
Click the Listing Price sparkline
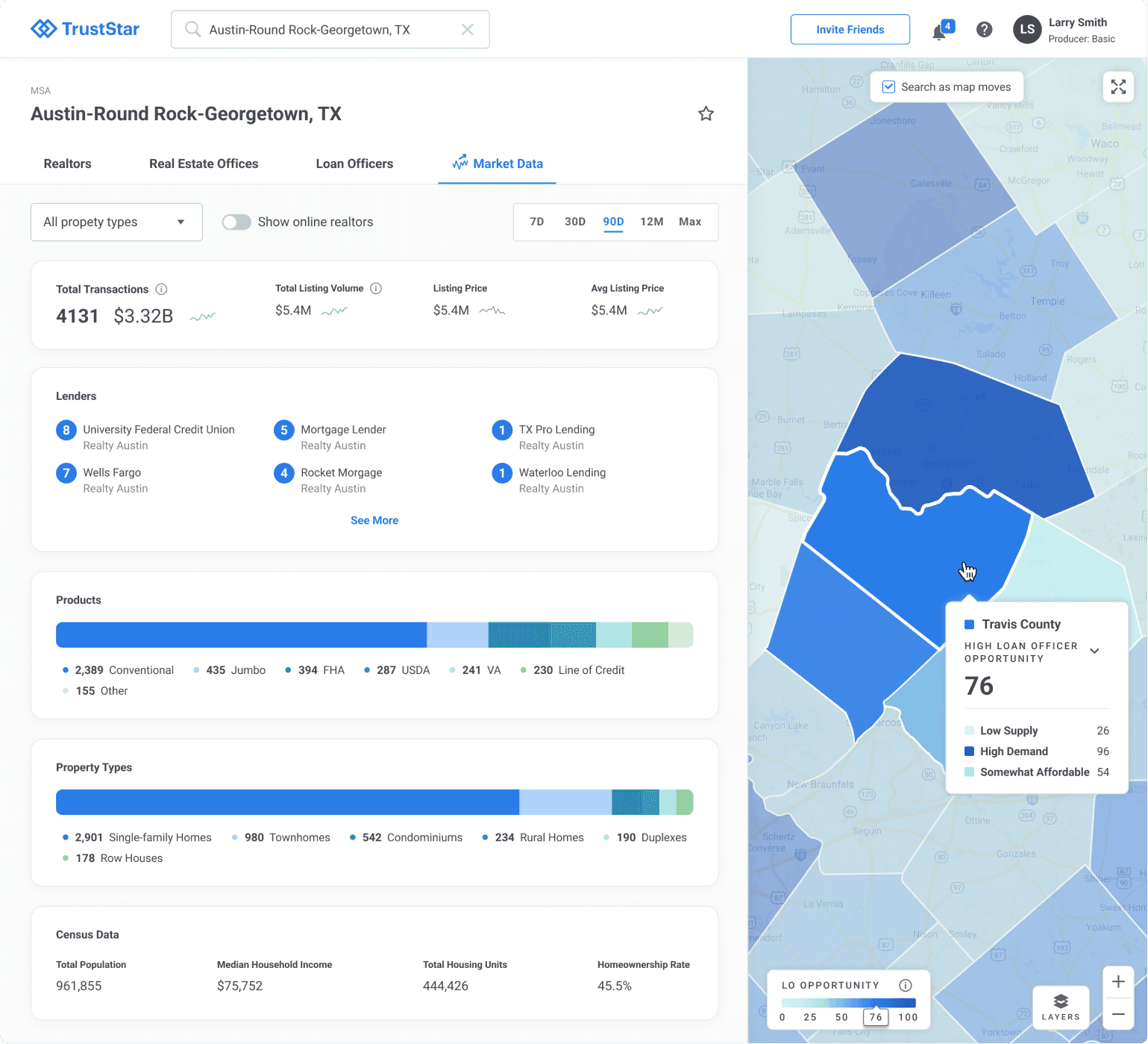(492, 310)
